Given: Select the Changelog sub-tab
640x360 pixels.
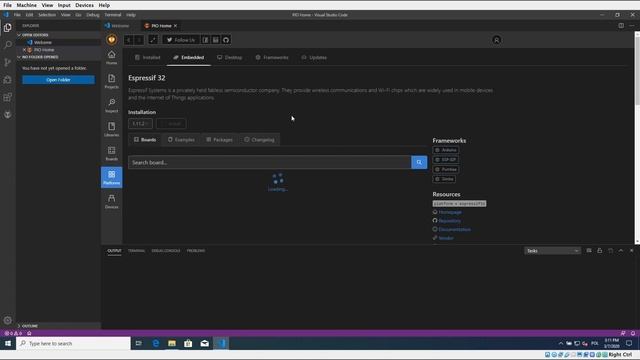Looking at the screenshot, I should tap(259, 140).
